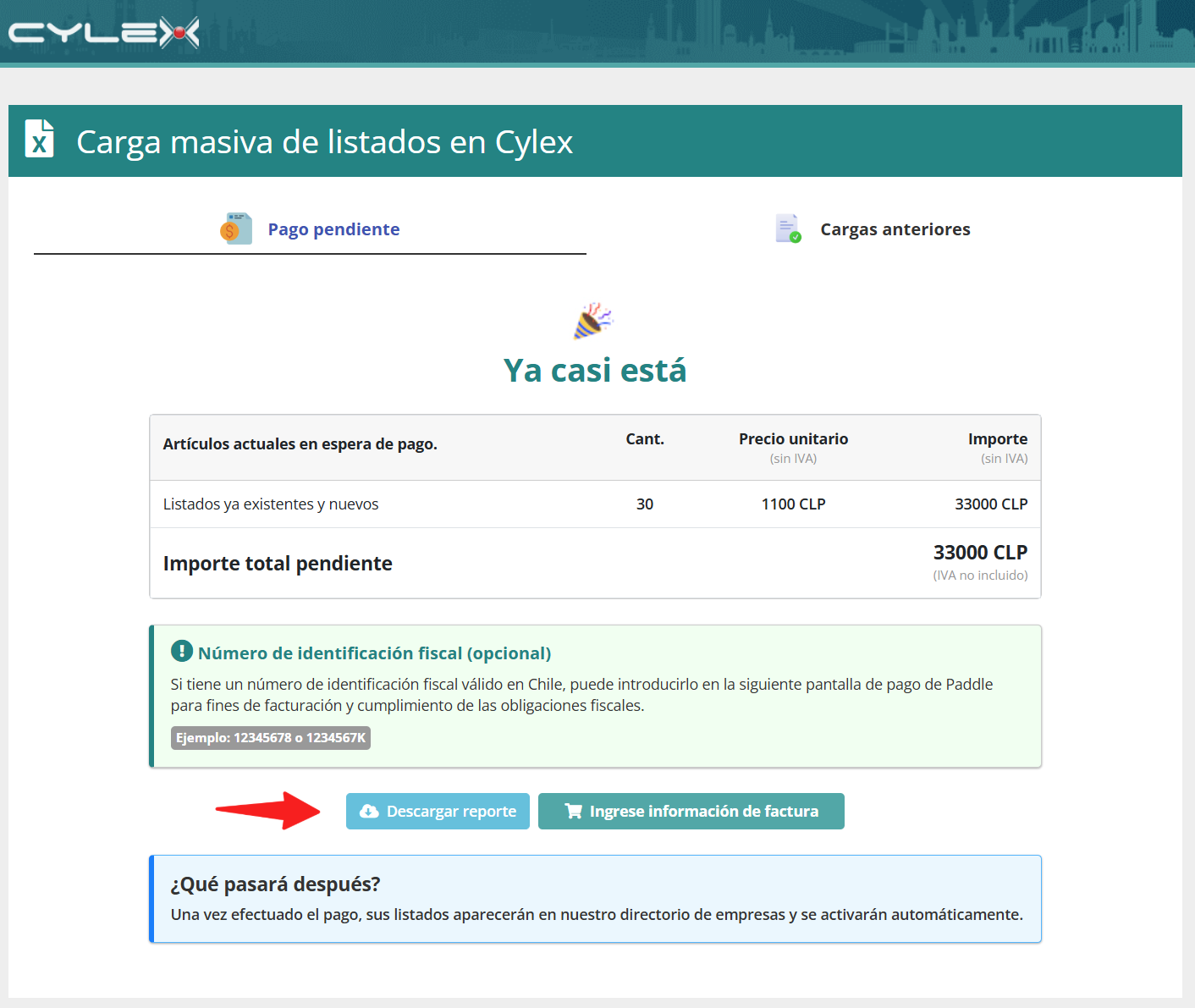Click the previous uploads document icon
Screen dimensions: 1195x1008
point(788,229)
